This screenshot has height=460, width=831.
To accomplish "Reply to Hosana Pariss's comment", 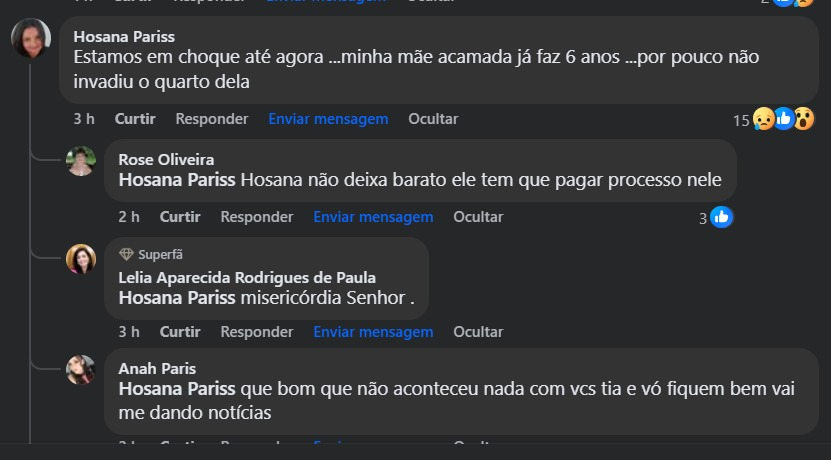I will pyautogui.click(x=211, y=119).
